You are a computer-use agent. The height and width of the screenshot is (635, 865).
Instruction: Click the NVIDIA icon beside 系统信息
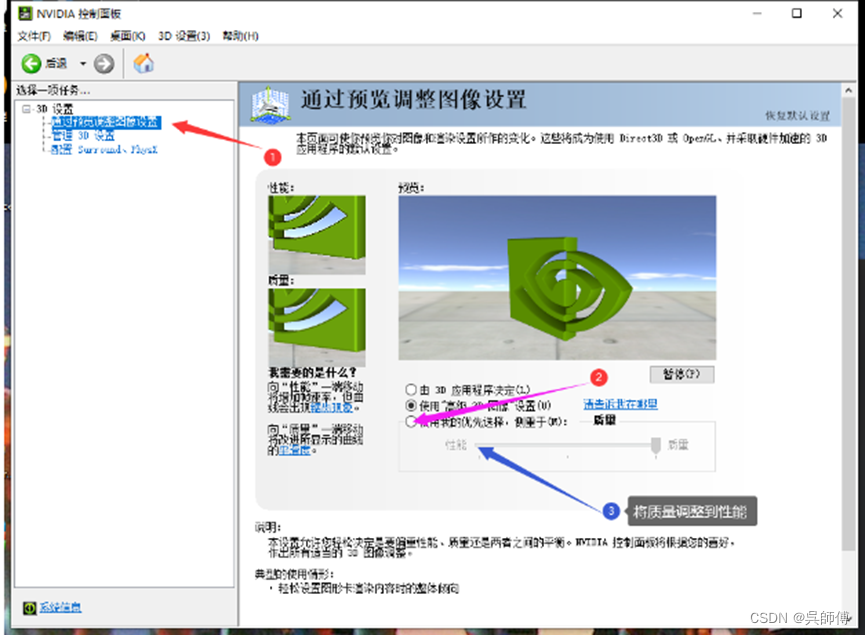click(29, 608)
